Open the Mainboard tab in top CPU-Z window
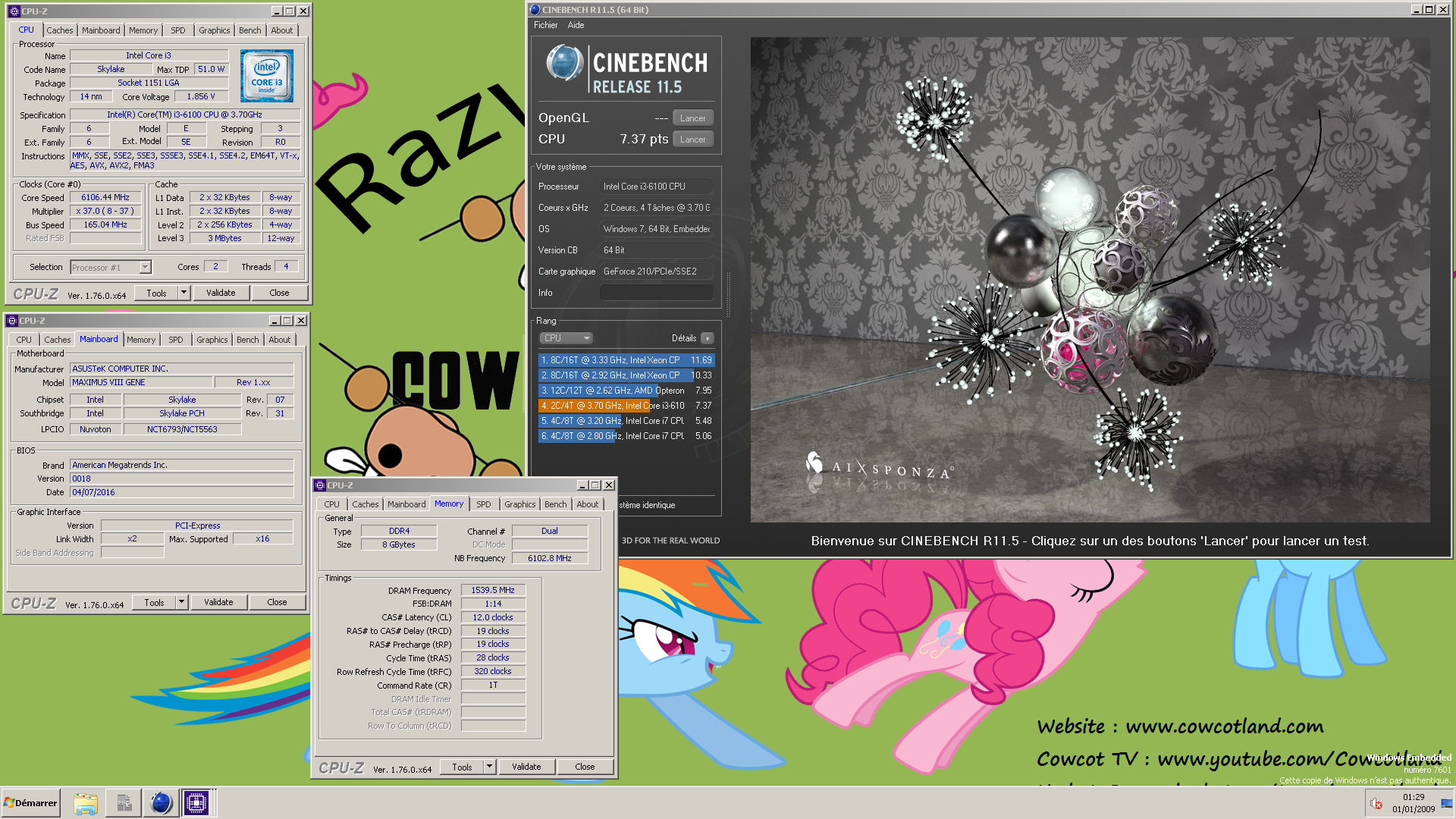The height and width of the screenshot is (819, 1456). pyautogui.click(x=101, y=30)
